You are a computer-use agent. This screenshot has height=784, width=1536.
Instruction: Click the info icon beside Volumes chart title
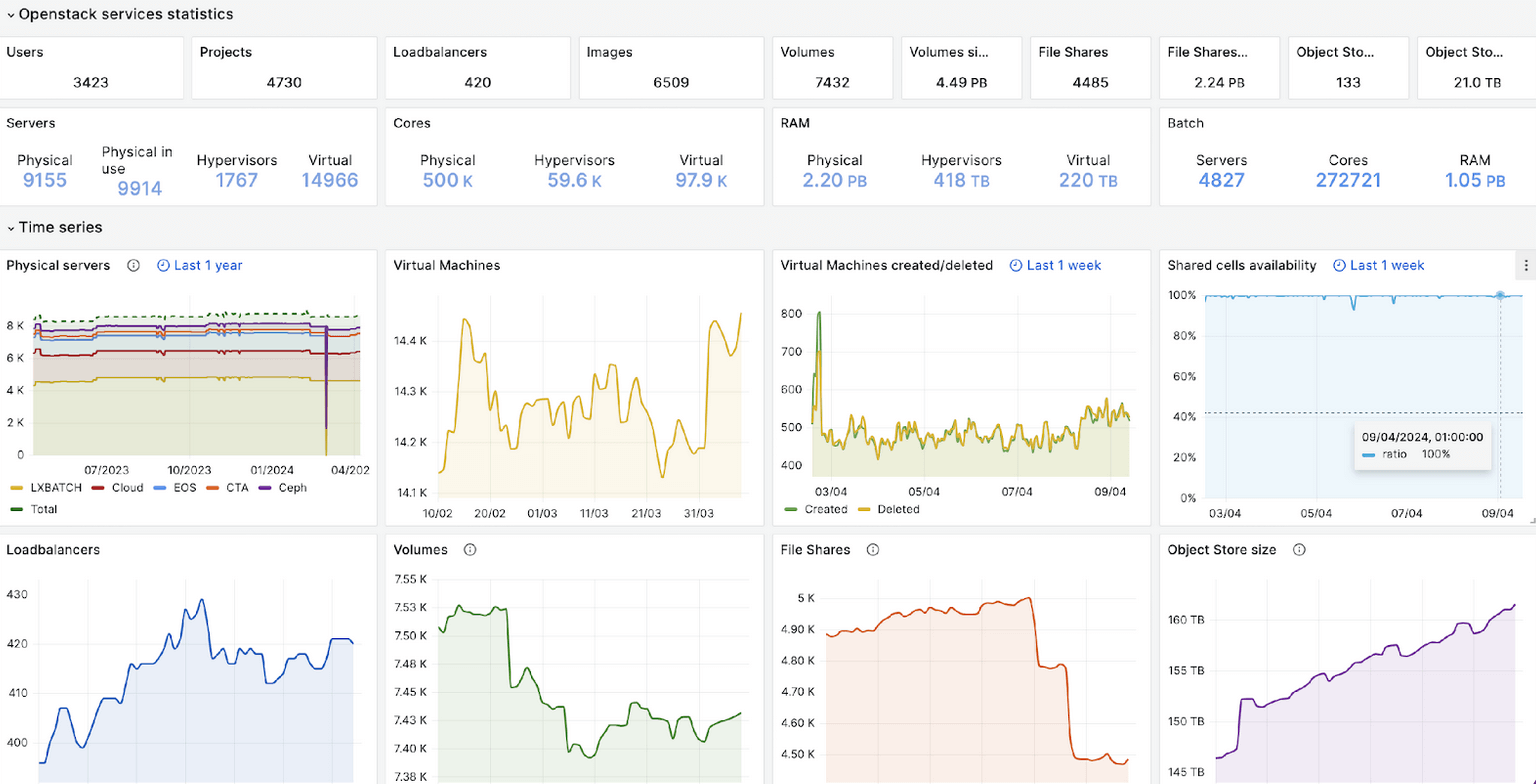click(470, 549)
